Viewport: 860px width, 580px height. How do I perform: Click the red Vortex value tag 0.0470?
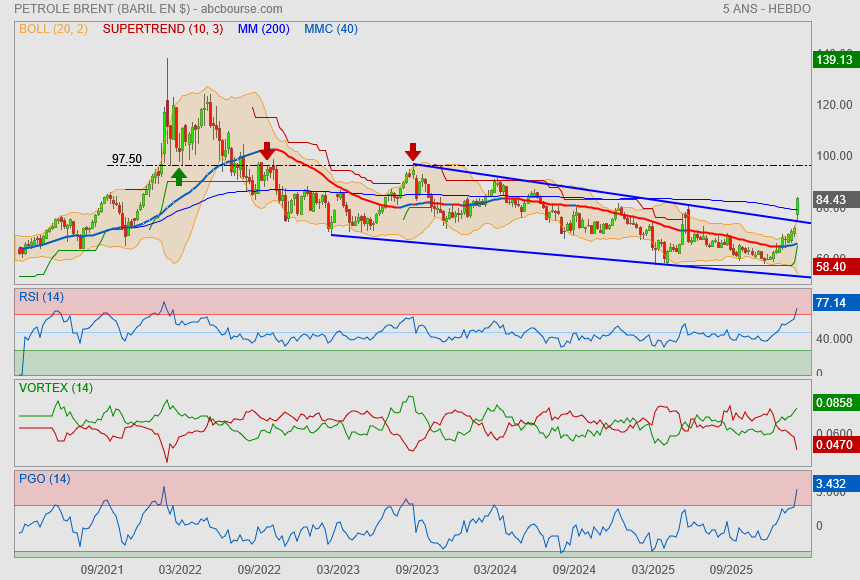point(832,443)
